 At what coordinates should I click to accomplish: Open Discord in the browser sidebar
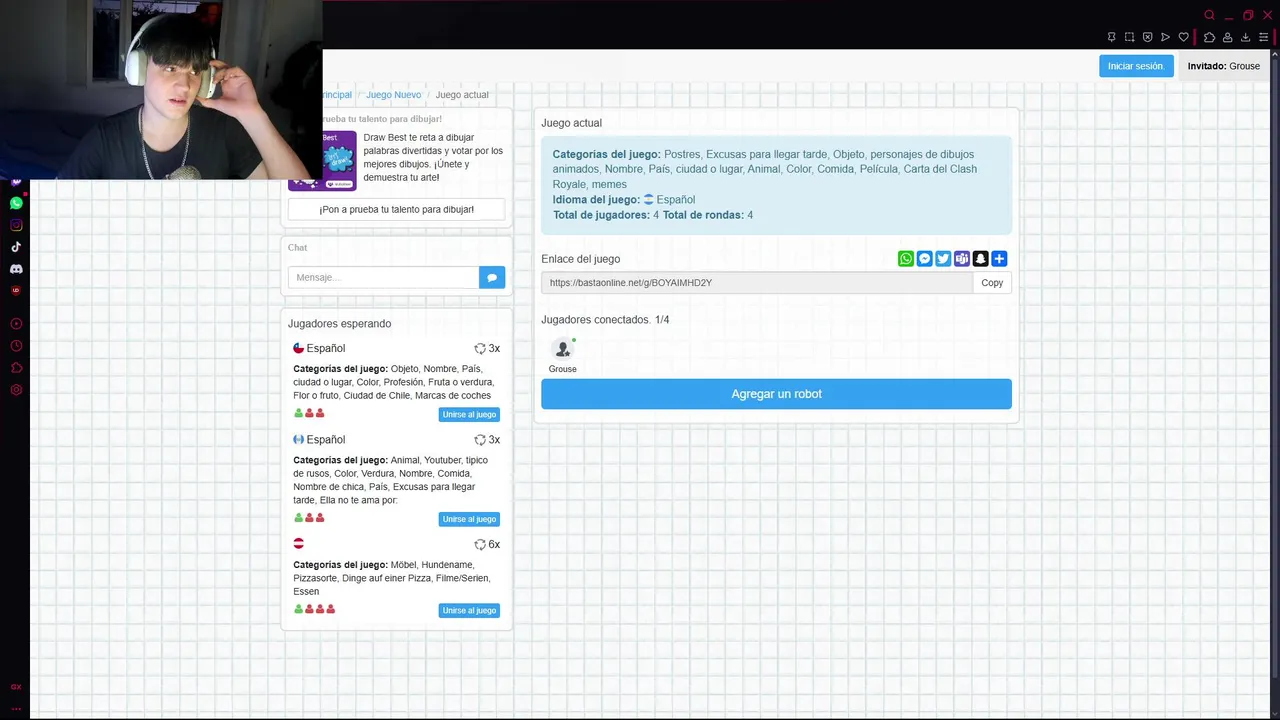[x=16, y=269]
